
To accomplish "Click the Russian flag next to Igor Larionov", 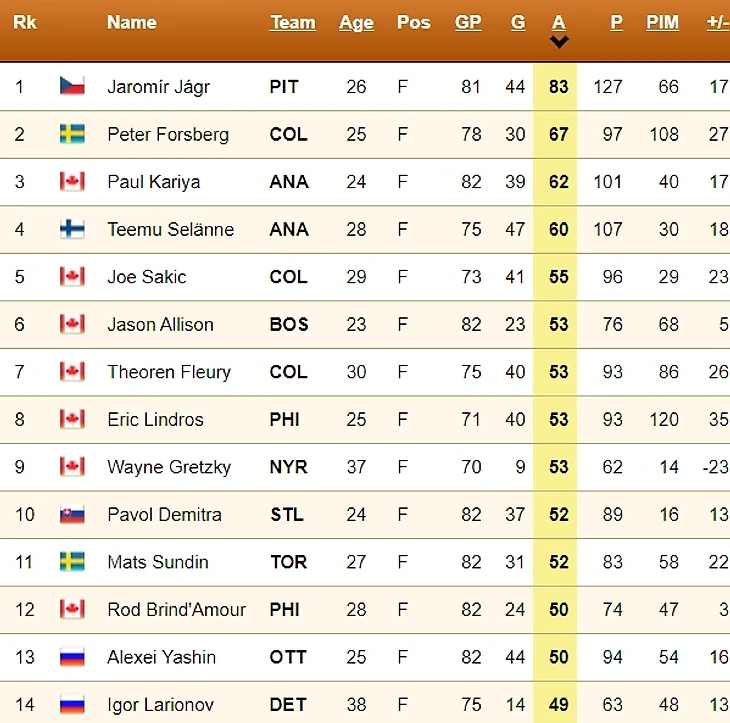I will coord(71,704).
